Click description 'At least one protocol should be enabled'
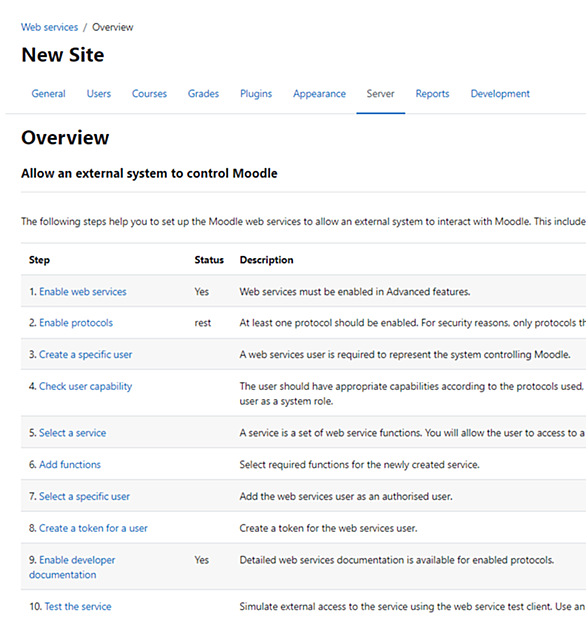The height and width of the screenshot is (633, 586). (x=413, y=323)
